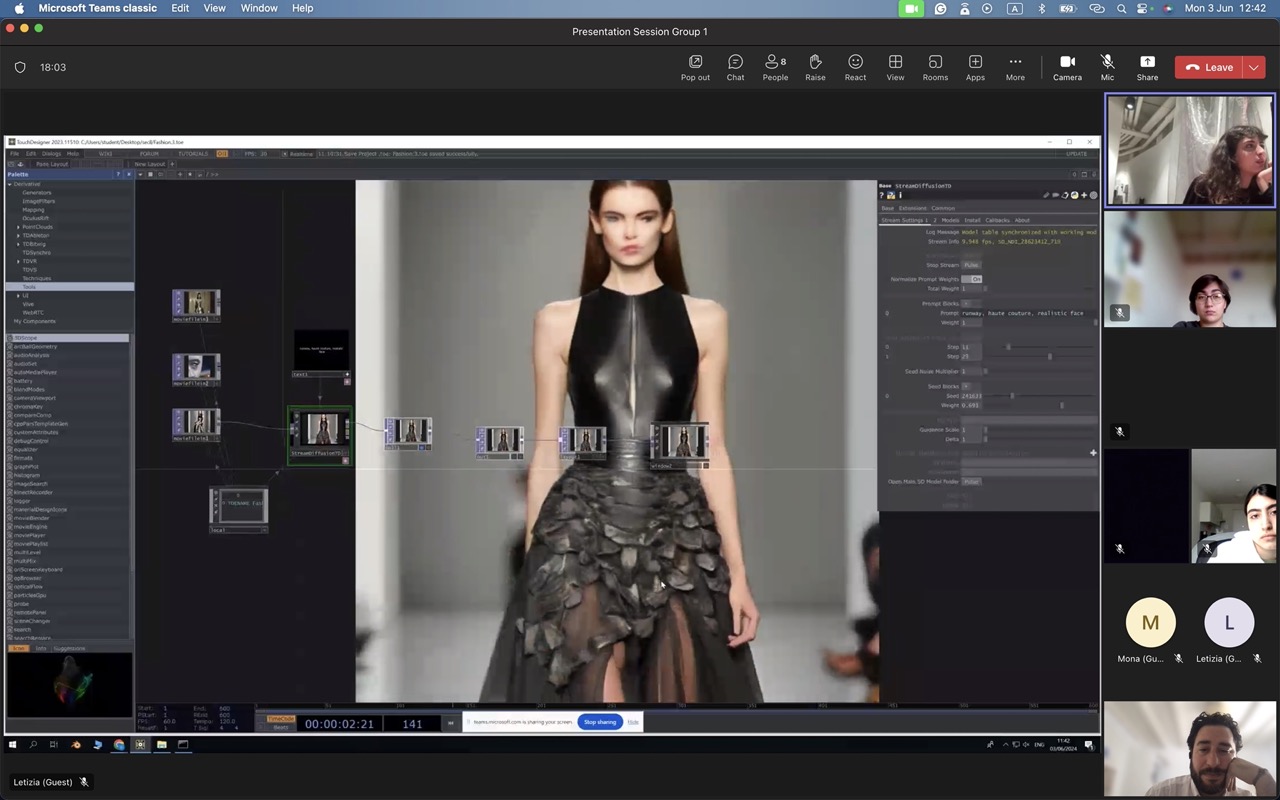Click the shield meeting-security icon
Viewport: 1280px width, 800px height.
tap(20, 67)
